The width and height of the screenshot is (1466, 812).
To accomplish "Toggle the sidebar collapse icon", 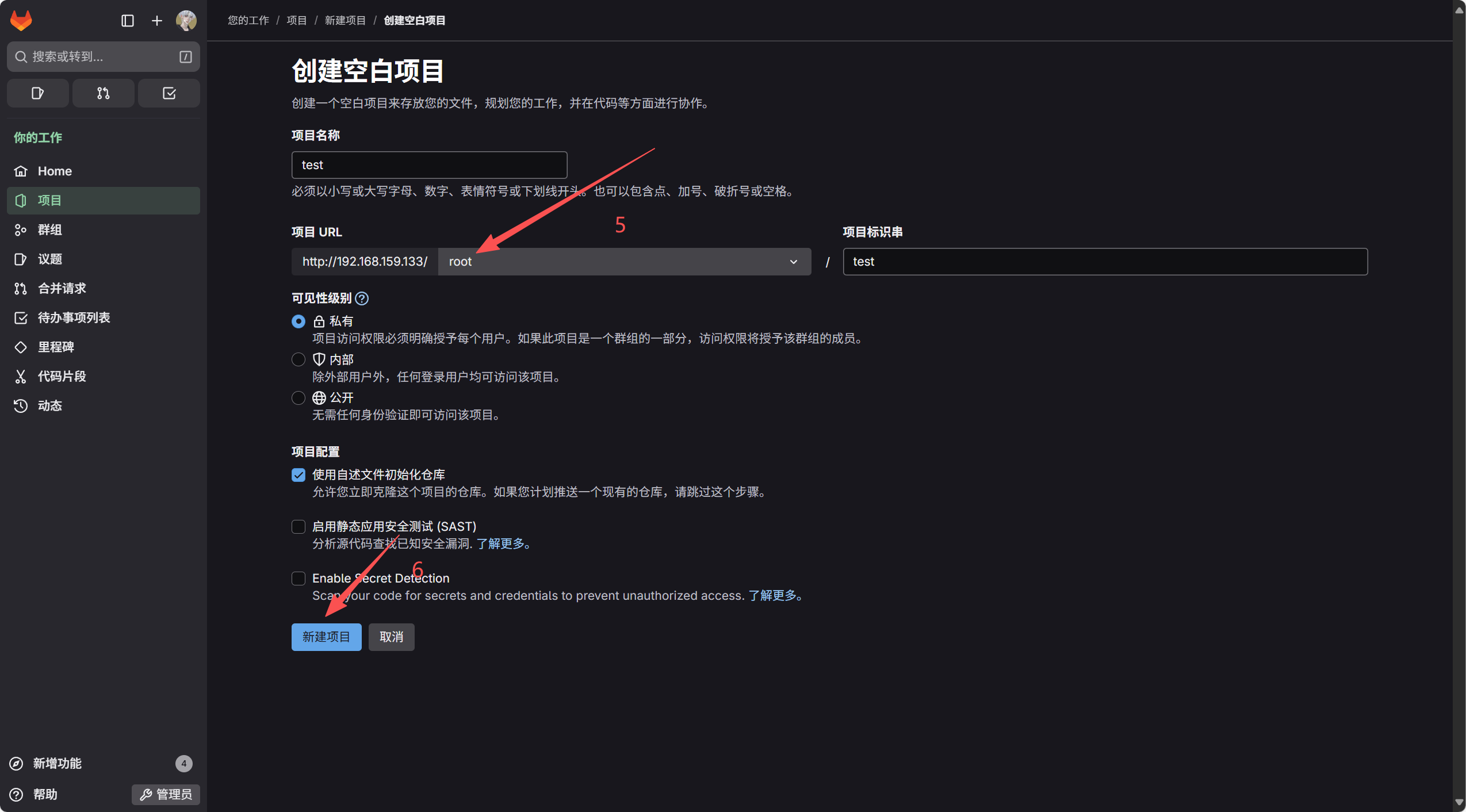I will tap(128, 21).
